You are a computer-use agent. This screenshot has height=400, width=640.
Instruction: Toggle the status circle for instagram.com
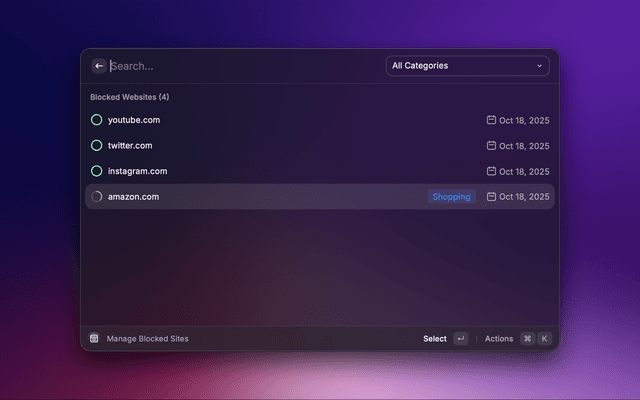click(x=96, y=171)
